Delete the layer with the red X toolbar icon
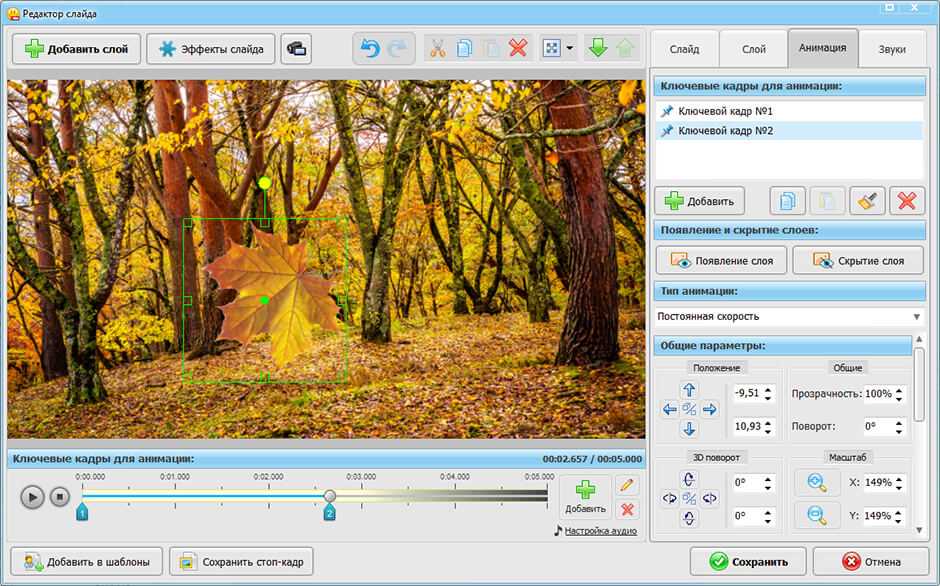Image resolution: width=940 pixels, height=586 pixels. pos(518,48)
